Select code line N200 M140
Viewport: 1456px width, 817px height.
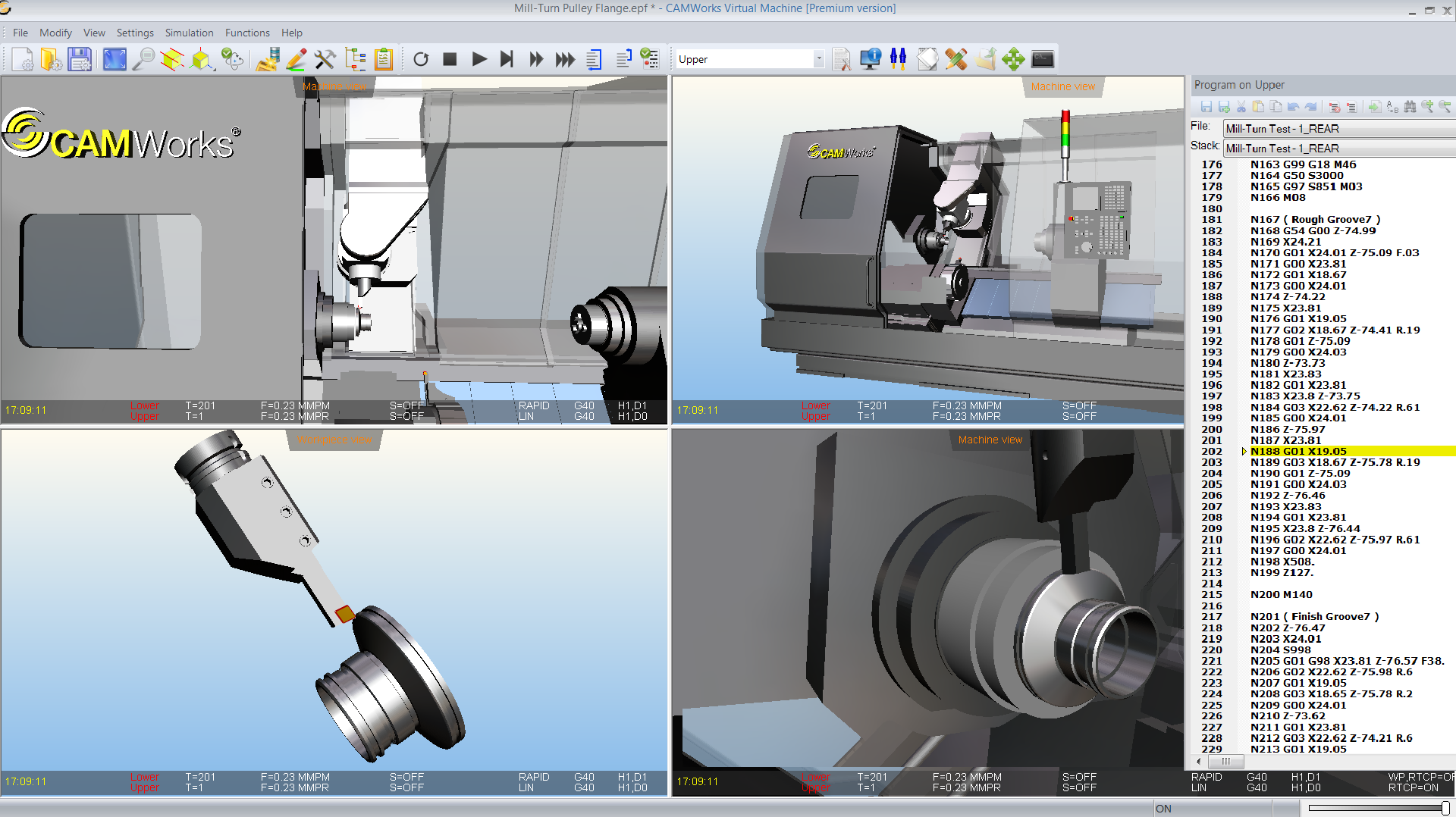pos(1281,595)
